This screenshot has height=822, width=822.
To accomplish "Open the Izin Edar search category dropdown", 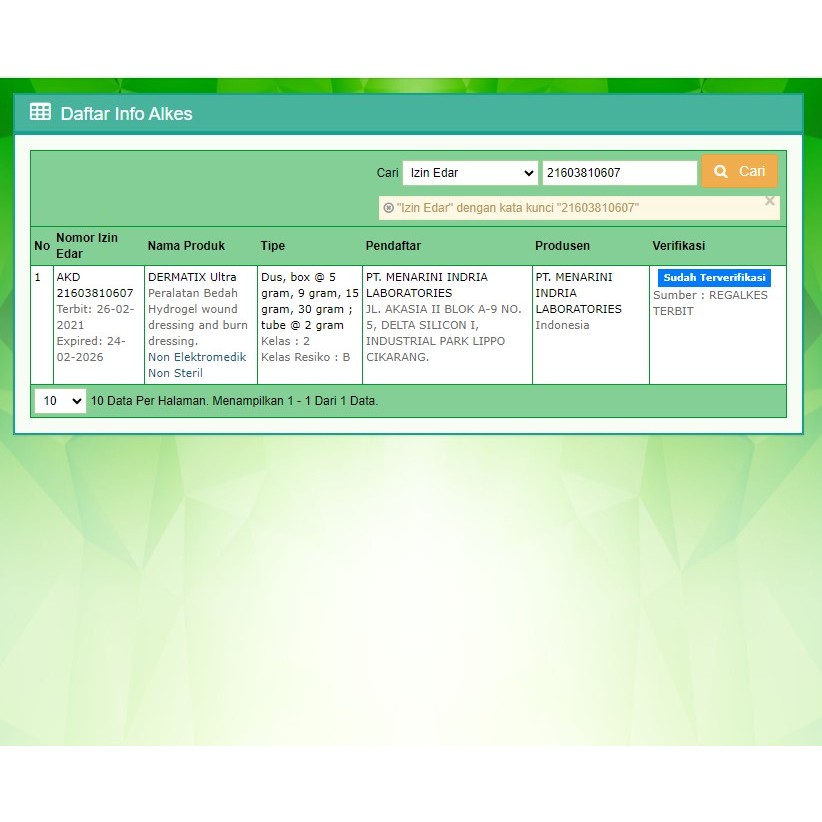I will pyautogui.click(x=470, y=173).
